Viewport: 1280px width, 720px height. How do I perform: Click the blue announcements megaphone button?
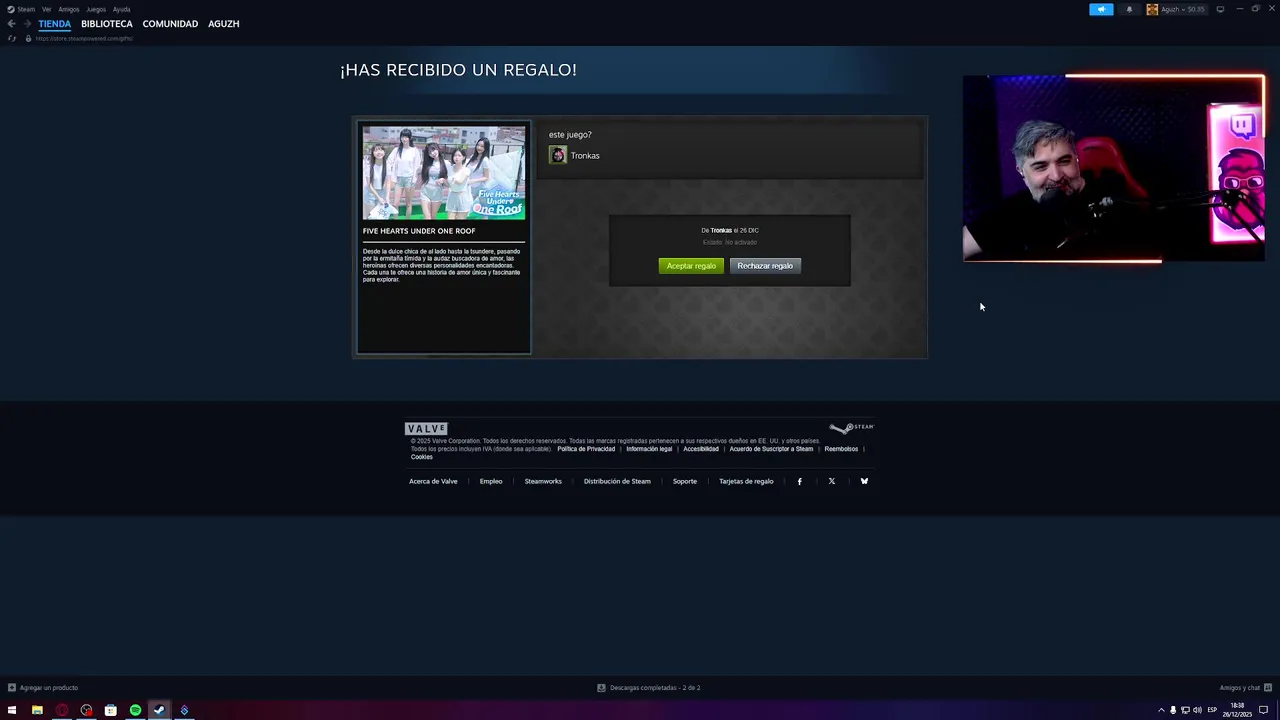coord(1101,9)
